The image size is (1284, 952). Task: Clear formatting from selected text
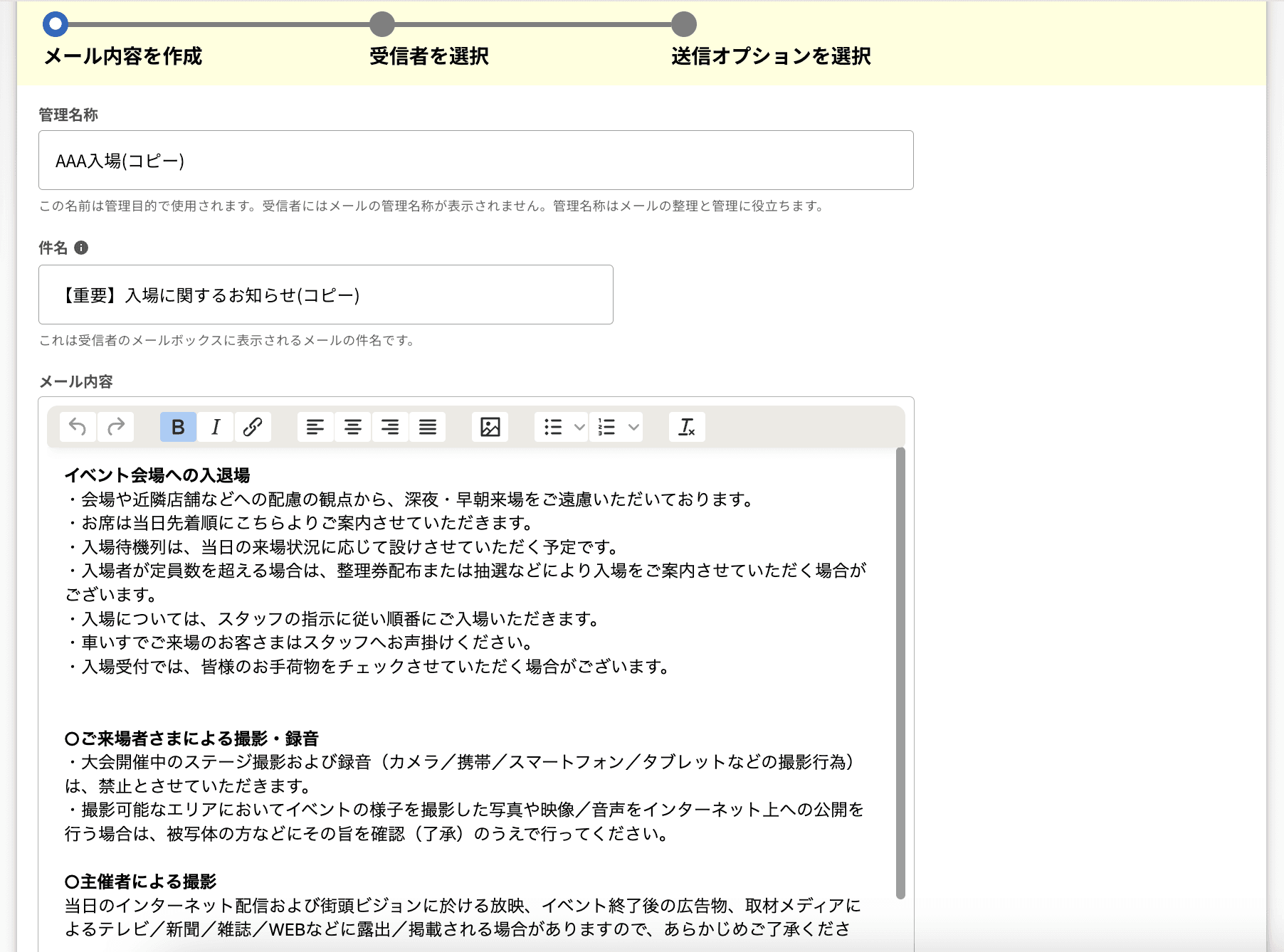pyautogui.click(x=686, y=427)
